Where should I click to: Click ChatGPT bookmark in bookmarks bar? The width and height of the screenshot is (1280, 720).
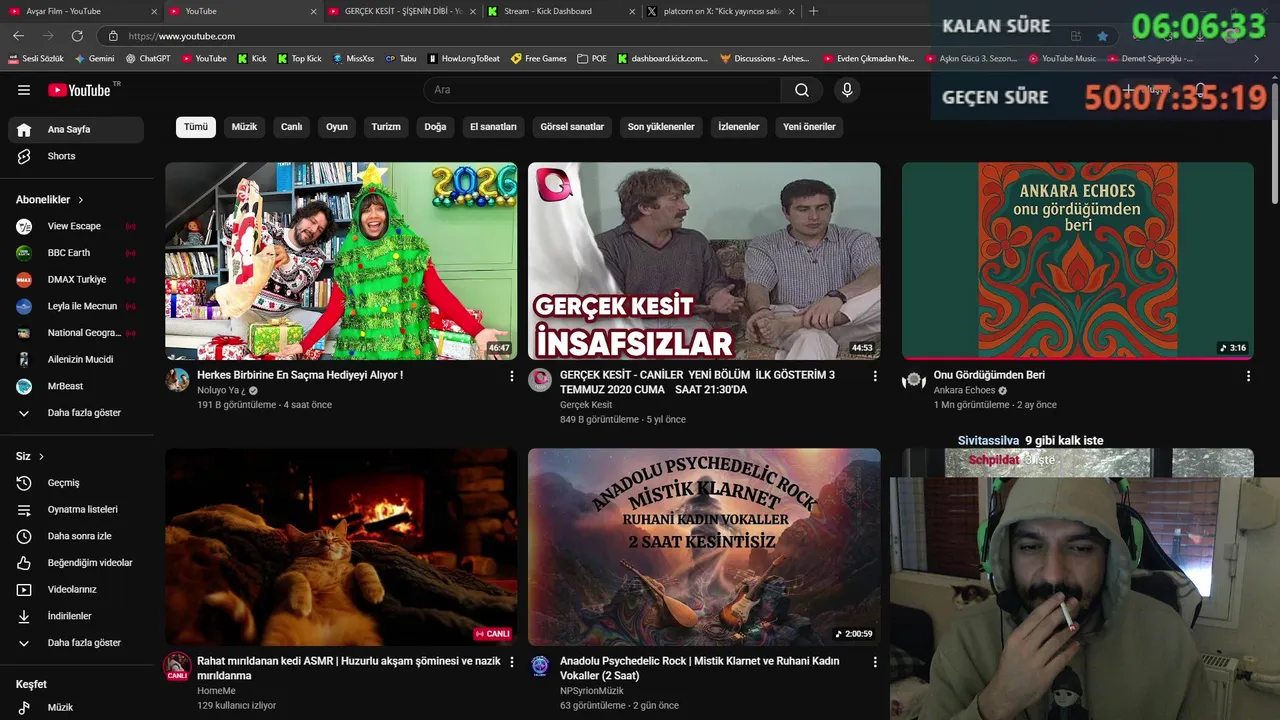pyautogui.click(x=148, y=59)
